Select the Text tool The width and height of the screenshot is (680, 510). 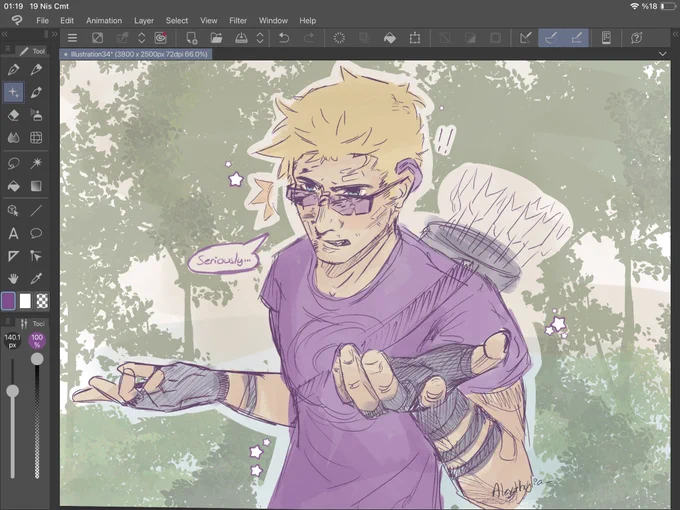click(13, 234)
